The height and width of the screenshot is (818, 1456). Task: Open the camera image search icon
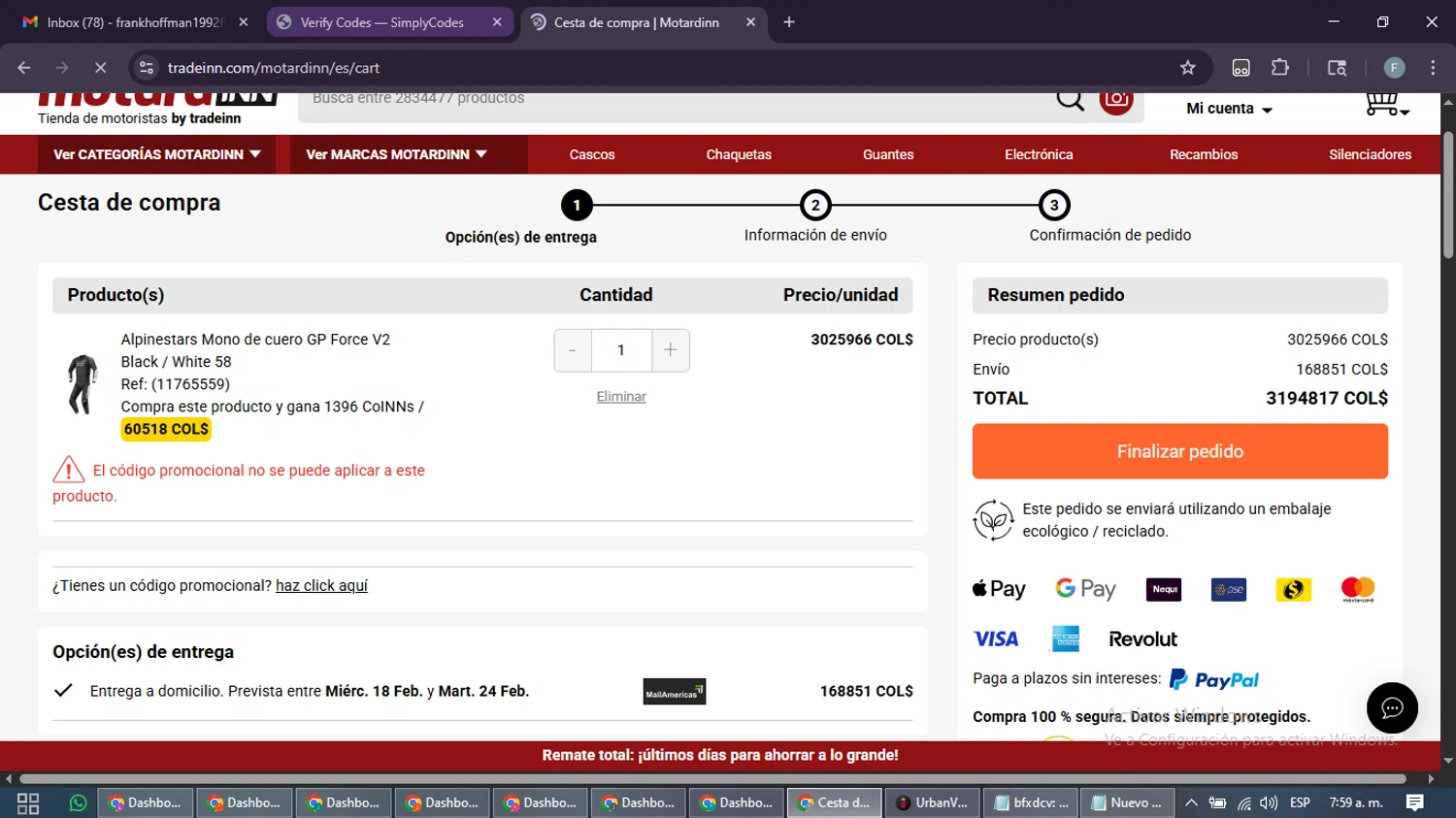[x=1116, y=99]
